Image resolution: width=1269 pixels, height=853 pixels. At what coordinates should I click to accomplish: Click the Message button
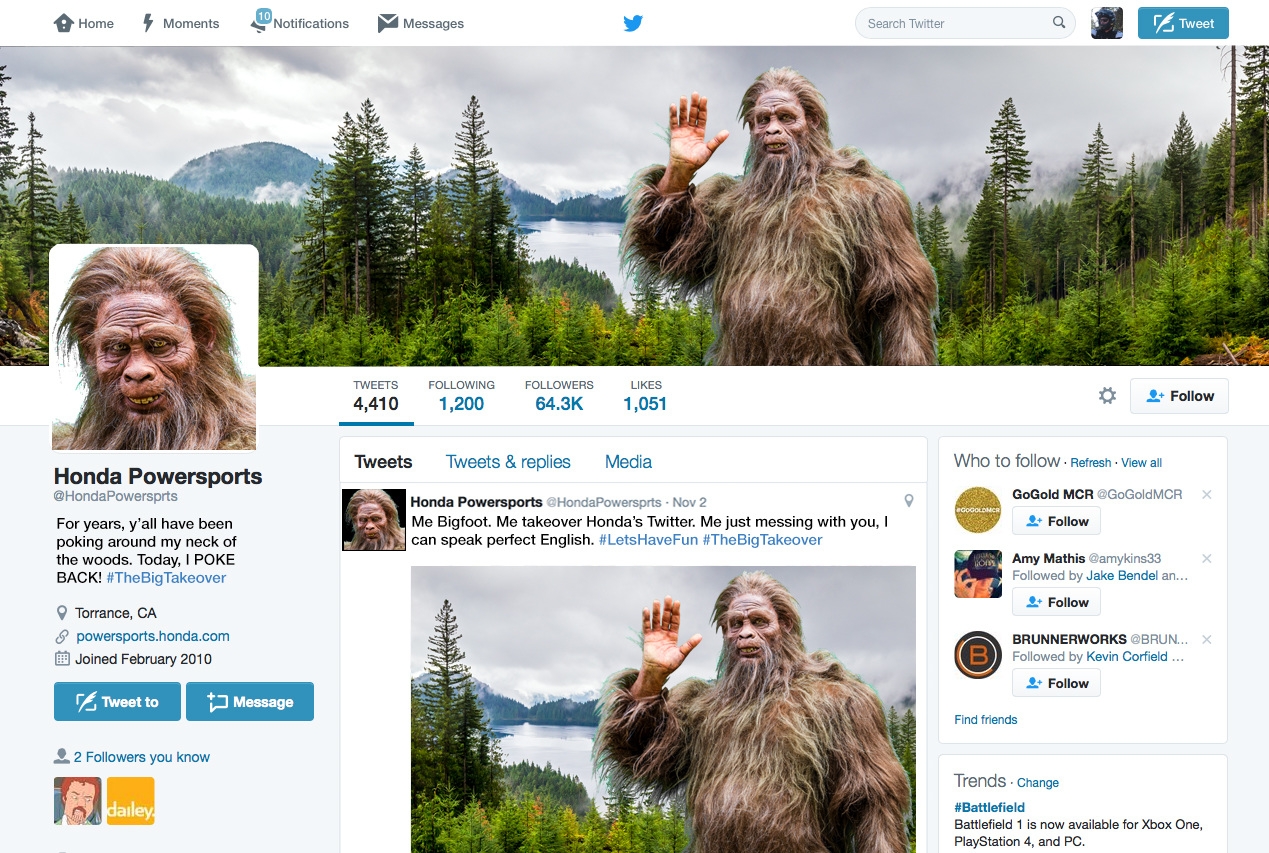[x=250, y=702]
